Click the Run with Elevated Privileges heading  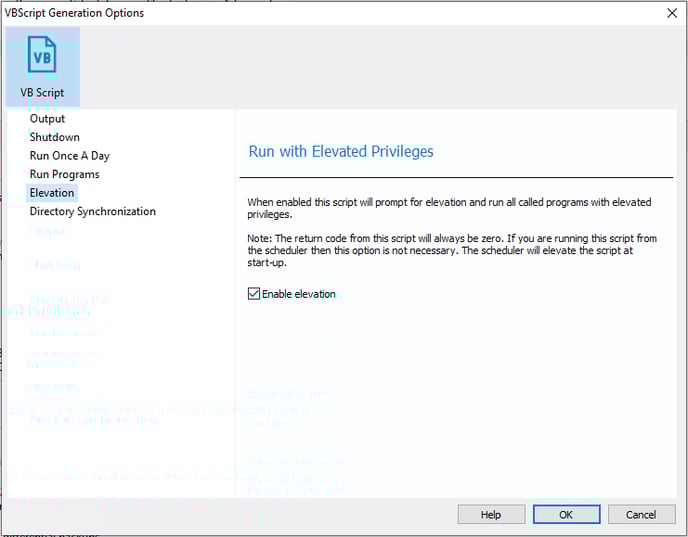coord(341,151)
